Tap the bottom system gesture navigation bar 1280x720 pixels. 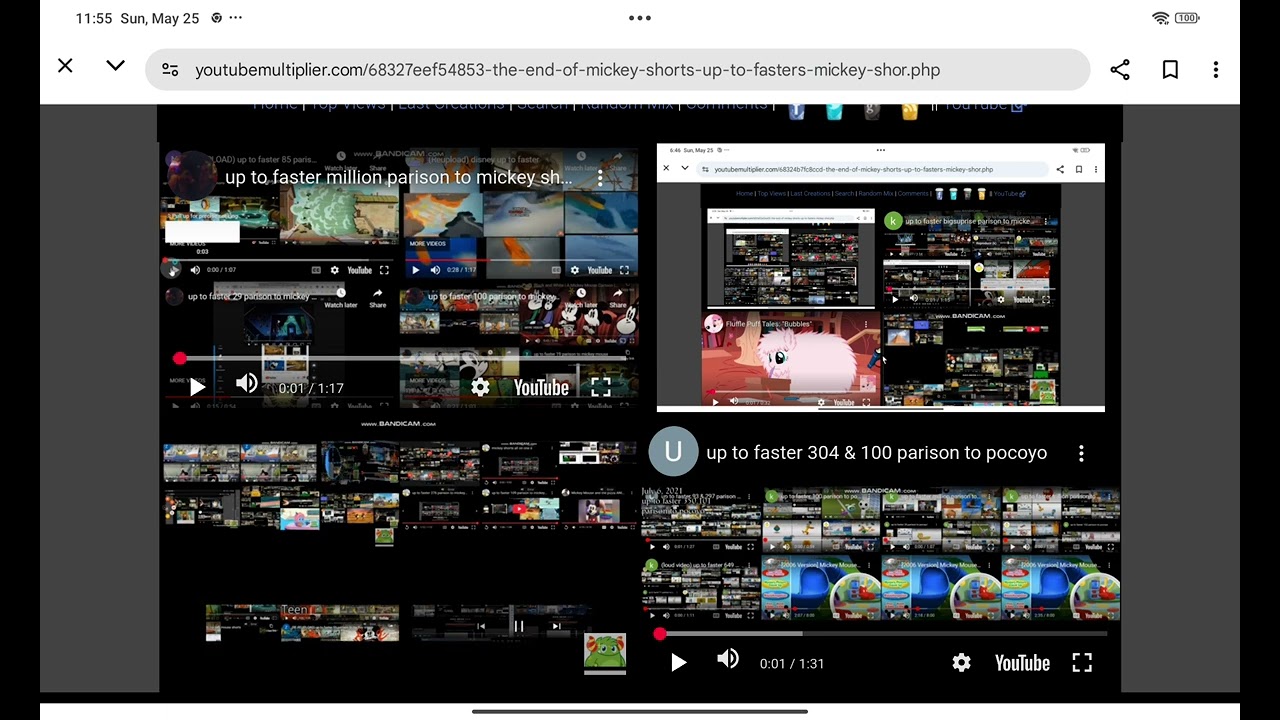[640, 711]
